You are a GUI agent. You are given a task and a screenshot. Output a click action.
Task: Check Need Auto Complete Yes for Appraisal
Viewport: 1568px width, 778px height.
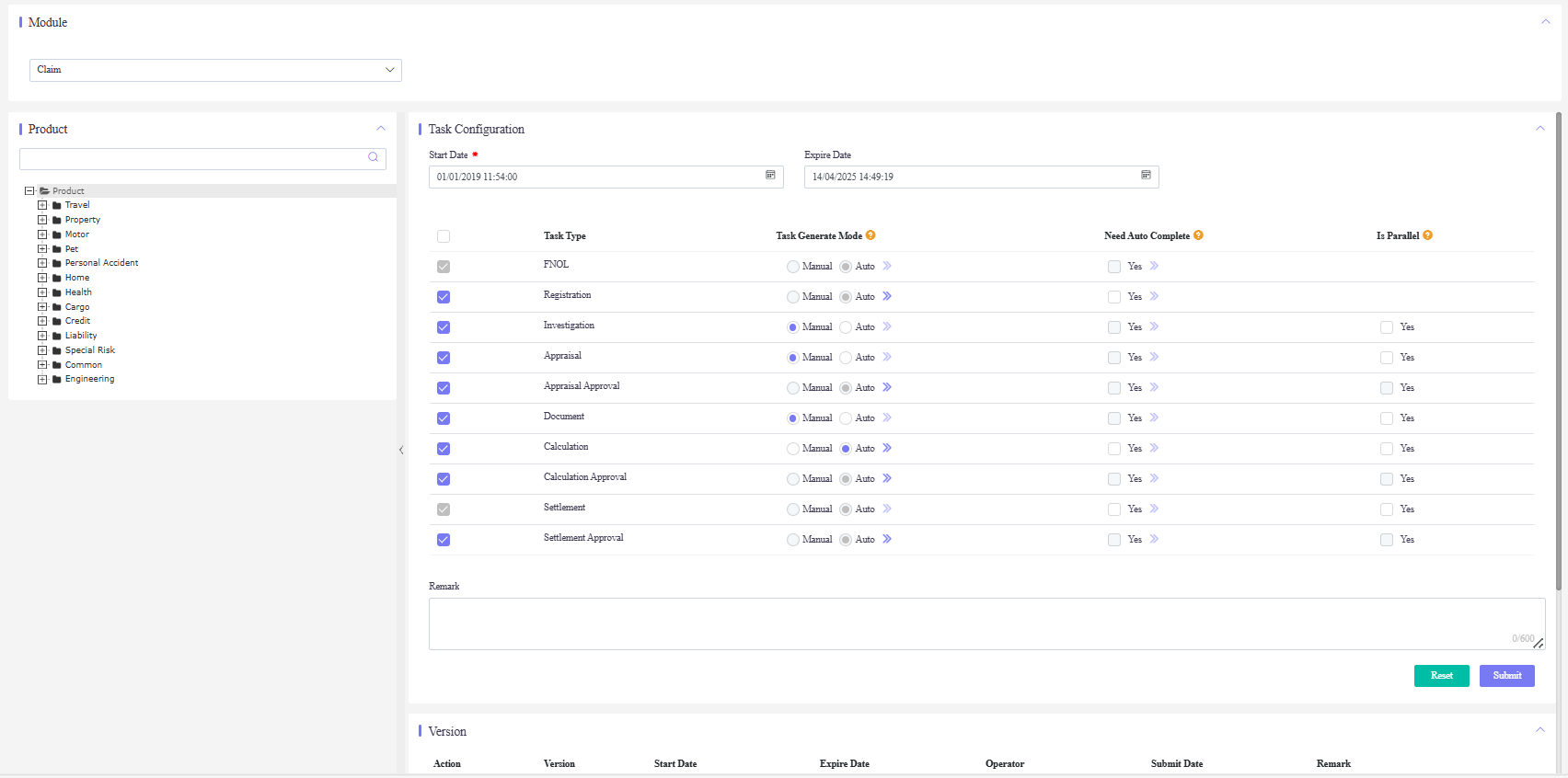[x=1114, y=358]
